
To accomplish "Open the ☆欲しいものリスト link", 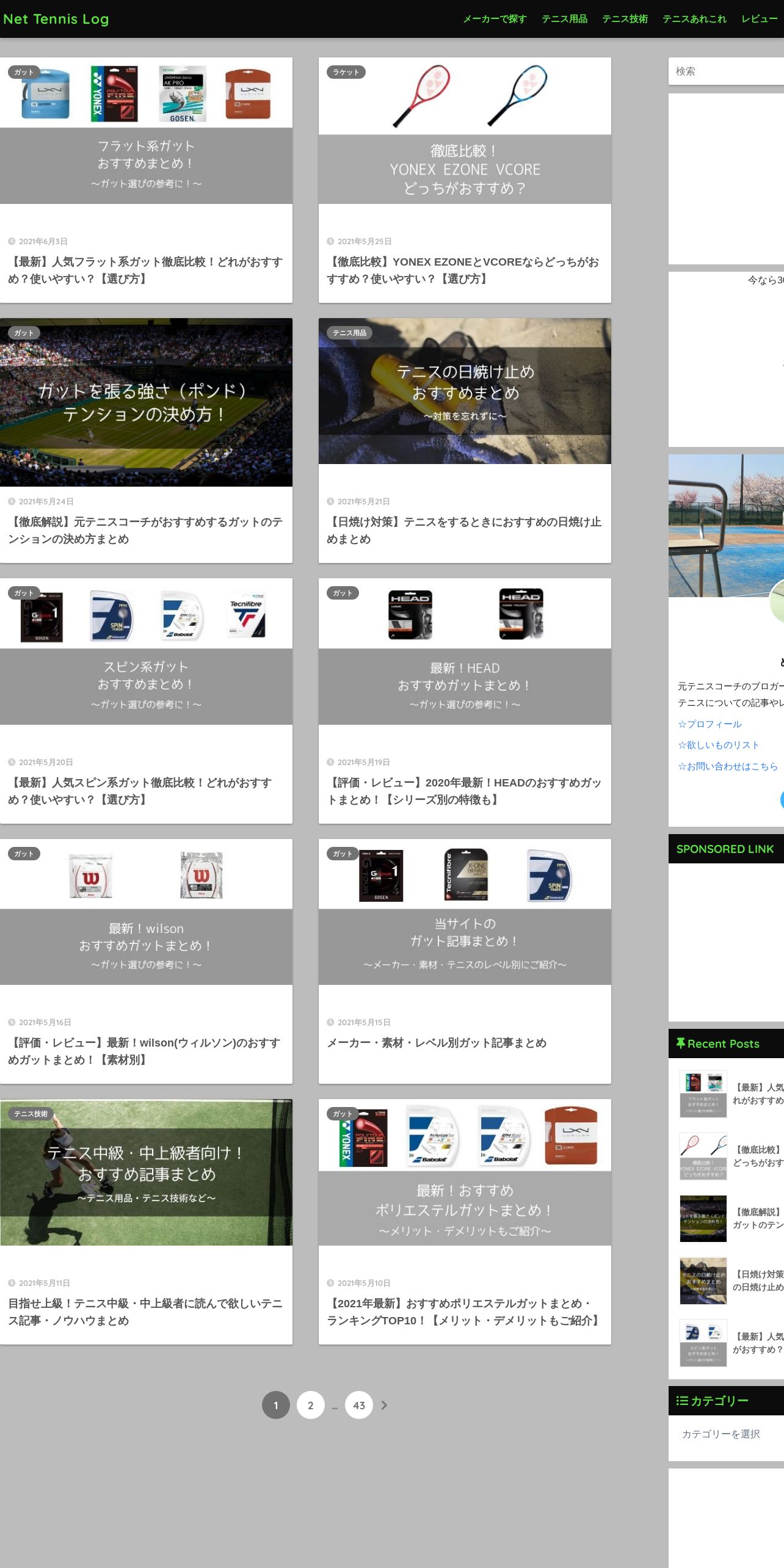I will coord(719,745).
